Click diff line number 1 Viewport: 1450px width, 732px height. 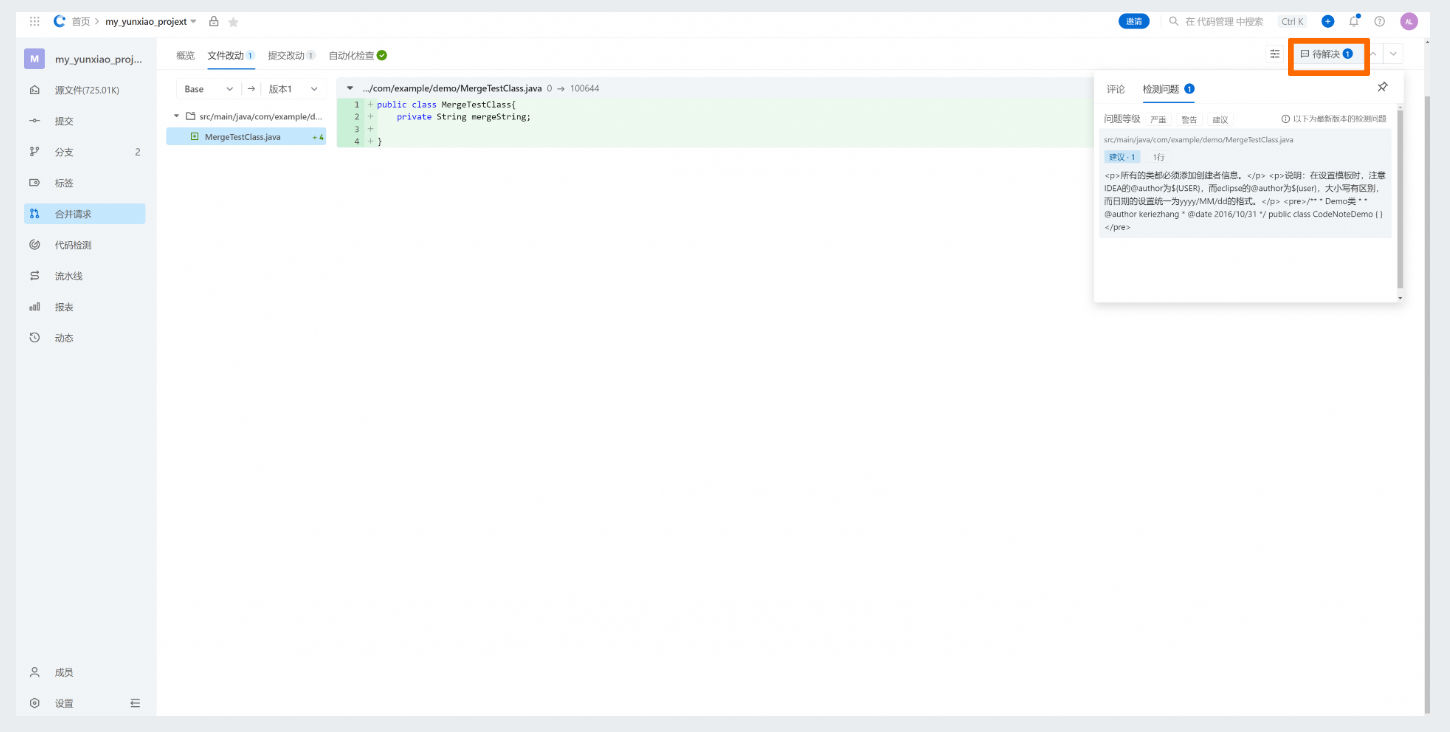[356, 104]
